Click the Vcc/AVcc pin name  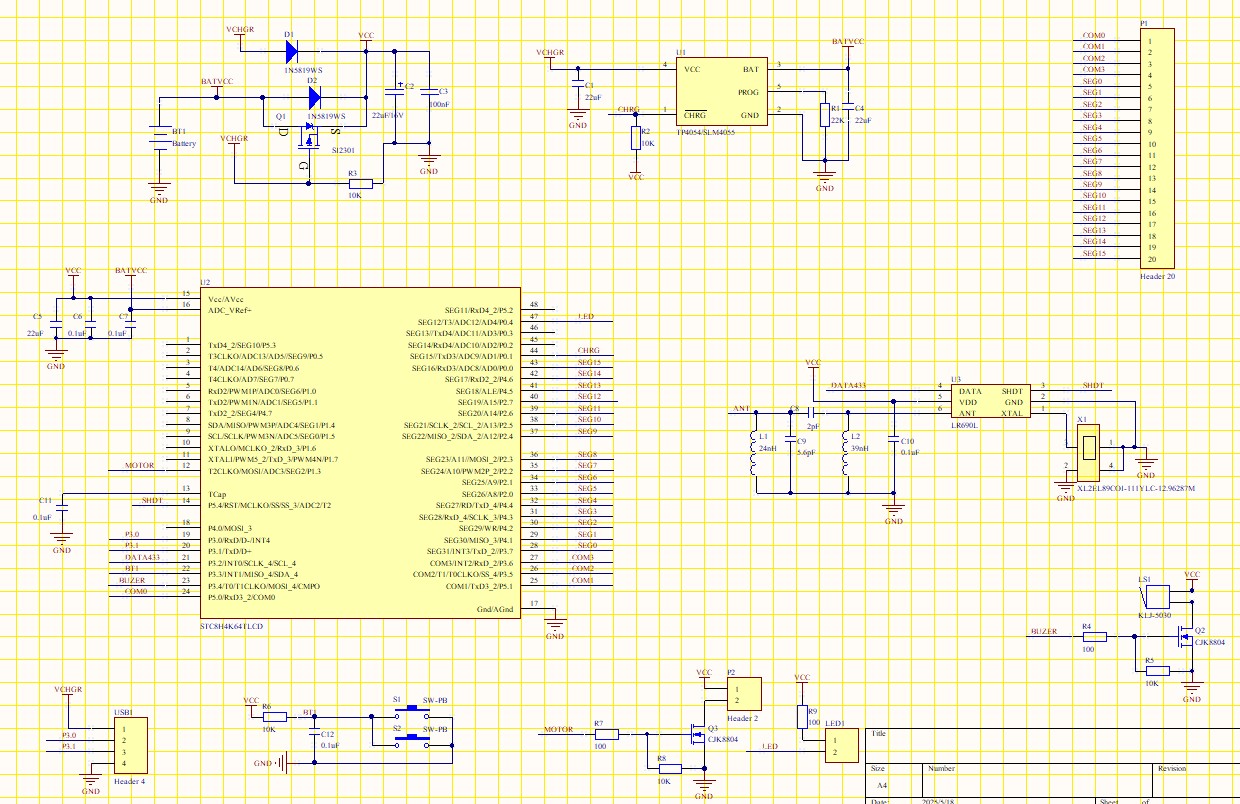[225, 299]
